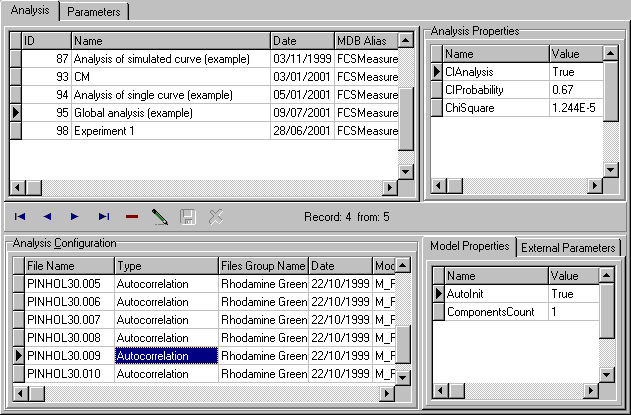Click the Files Group Name column header
This screenshot has width=631, height=415.
263,266
